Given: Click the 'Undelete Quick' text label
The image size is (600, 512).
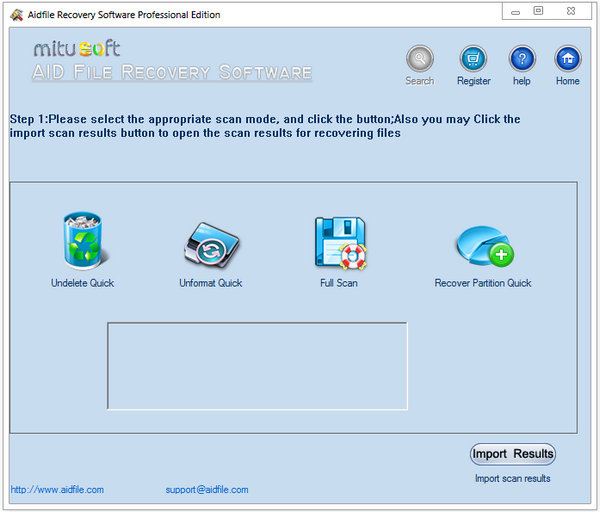Looking at the screenshot, I should tap(82, 283).
